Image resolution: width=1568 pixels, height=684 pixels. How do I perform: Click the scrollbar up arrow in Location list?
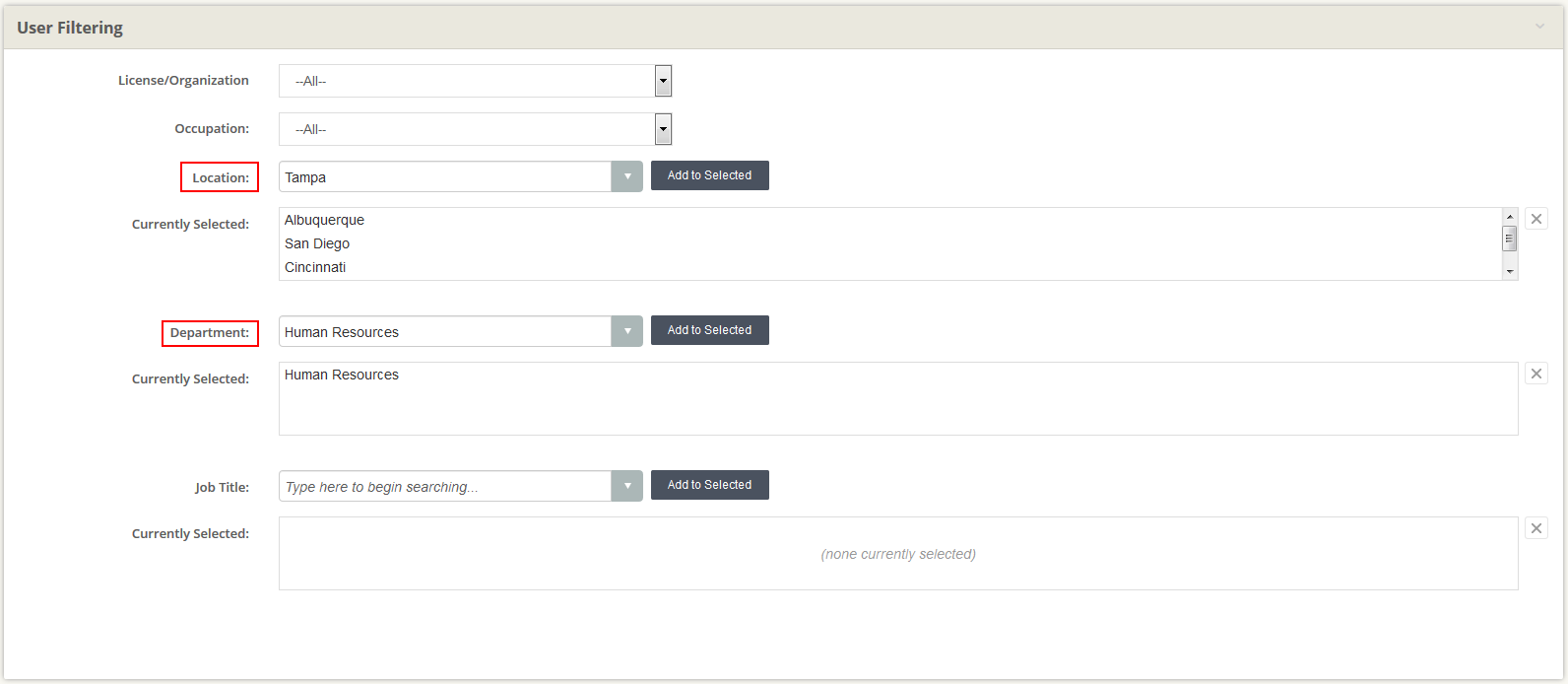[x=1510, y=215]
